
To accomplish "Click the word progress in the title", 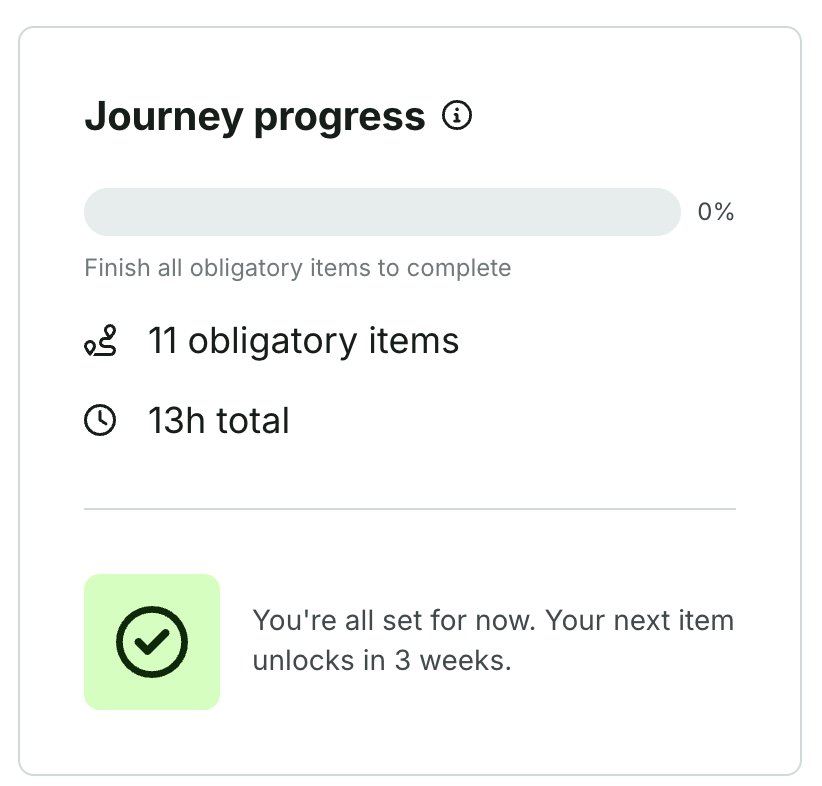I will coord(340,117).
